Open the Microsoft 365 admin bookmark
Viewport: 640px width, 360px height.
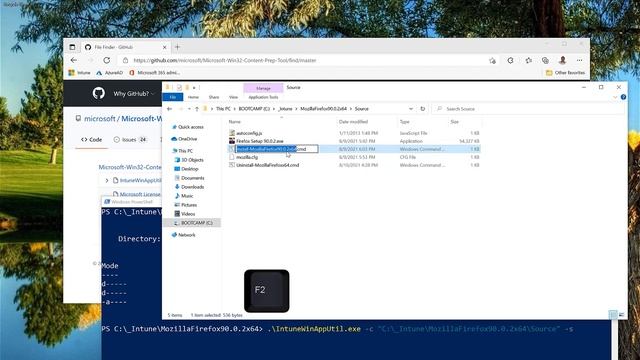[x=154, y=73]
